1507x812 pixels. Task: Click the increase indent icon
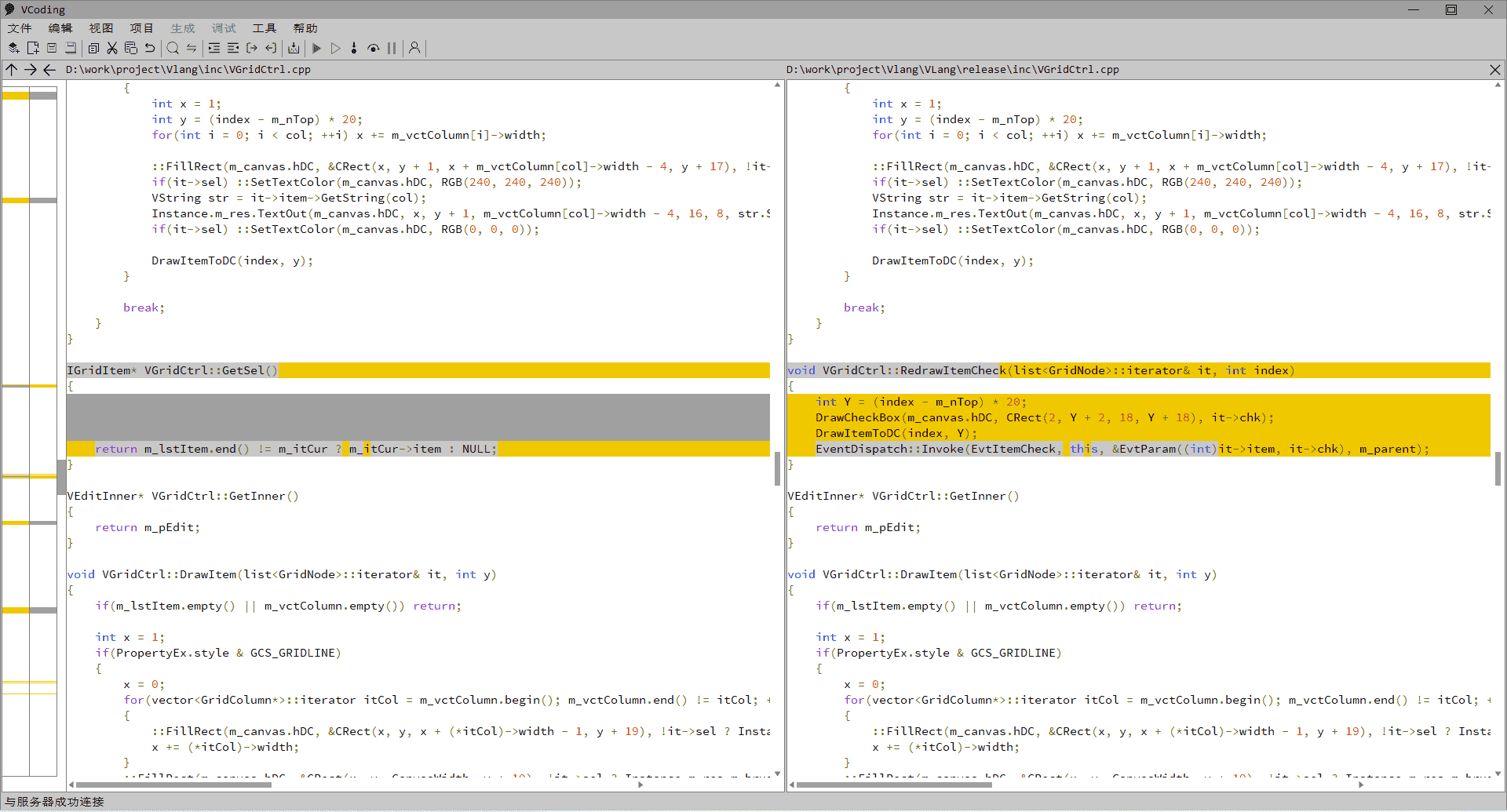pos(214,48)
